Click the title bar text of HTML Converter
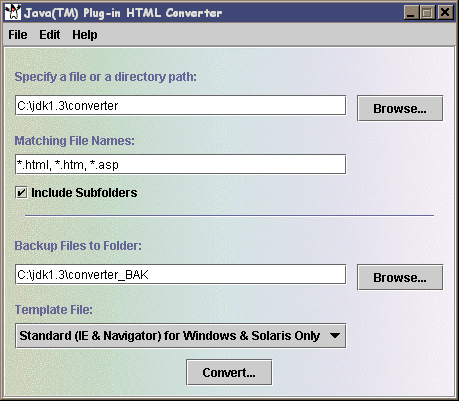The image size is (459, 401). 123,13
